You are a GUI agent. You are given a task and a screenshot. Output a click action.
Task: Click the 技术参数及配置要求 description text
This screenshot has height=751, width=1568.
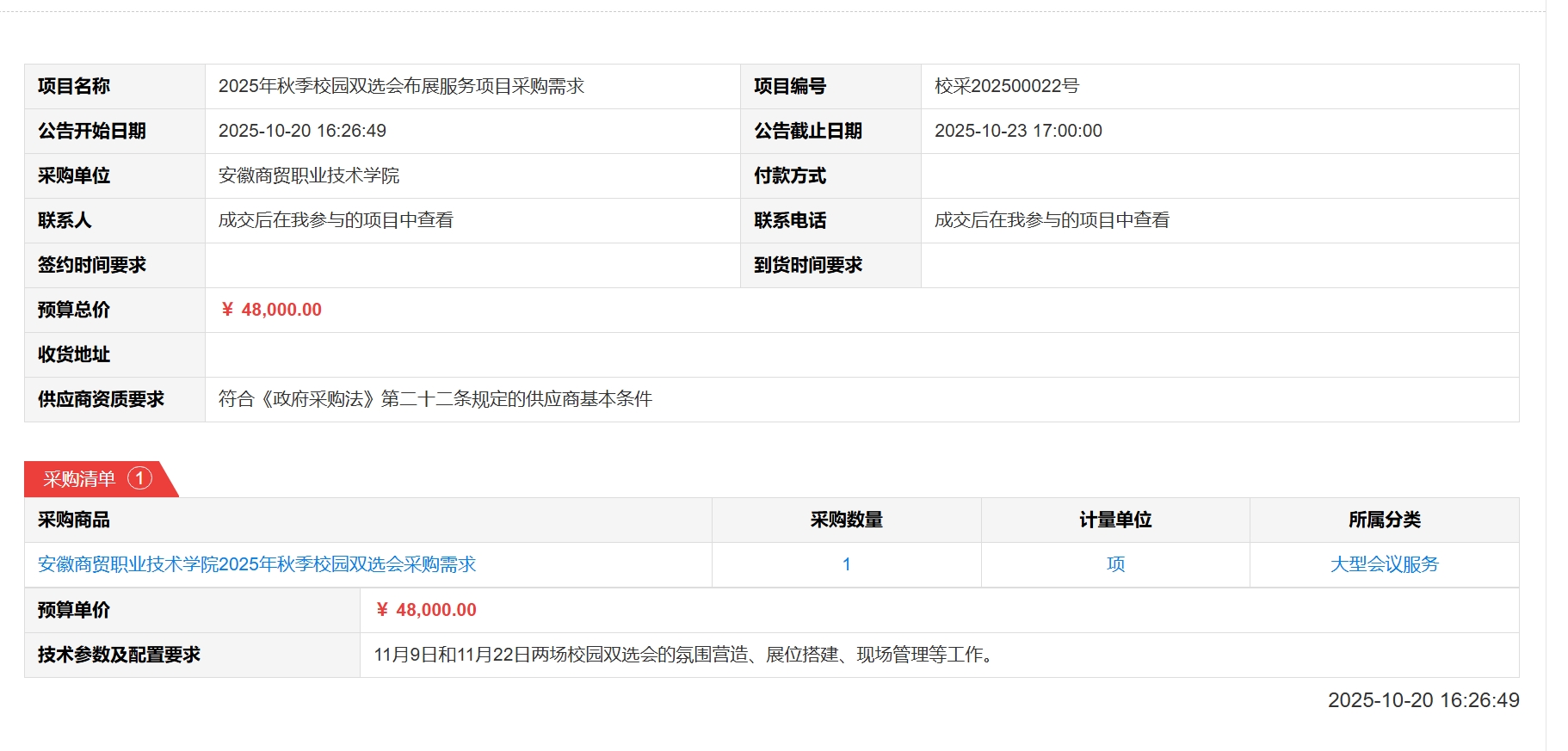click(x=686, y=655)
